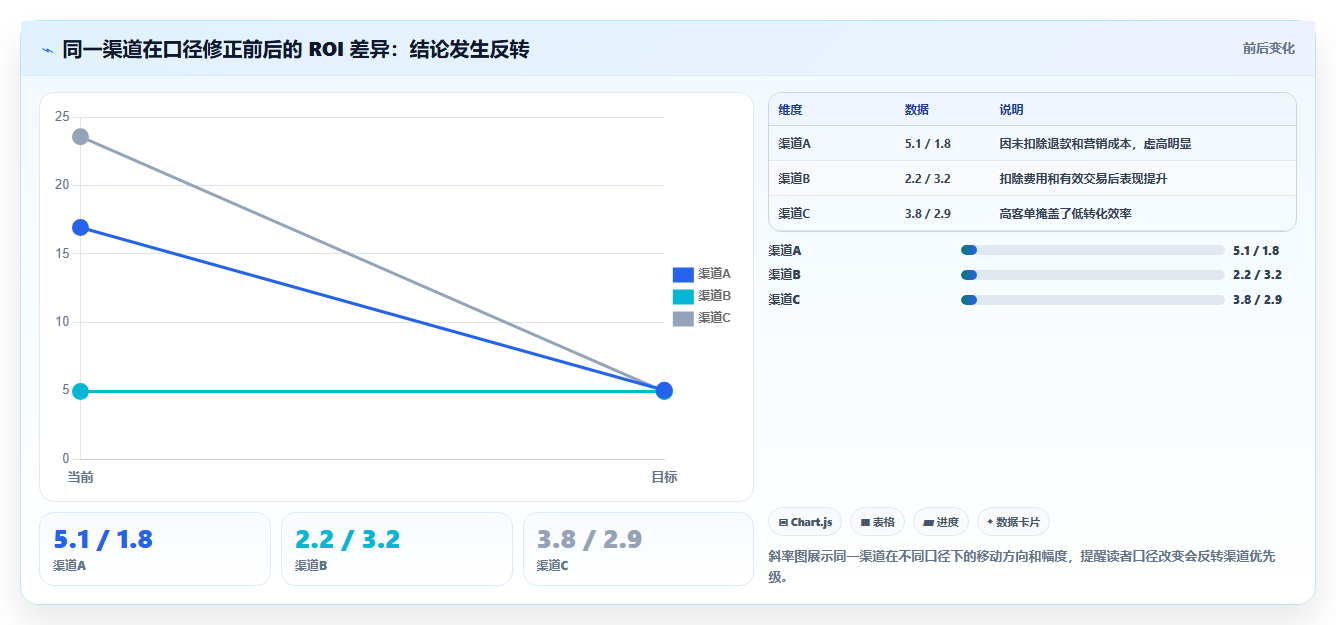Click progress value 2.2 / 3.2

point(1257,275)
